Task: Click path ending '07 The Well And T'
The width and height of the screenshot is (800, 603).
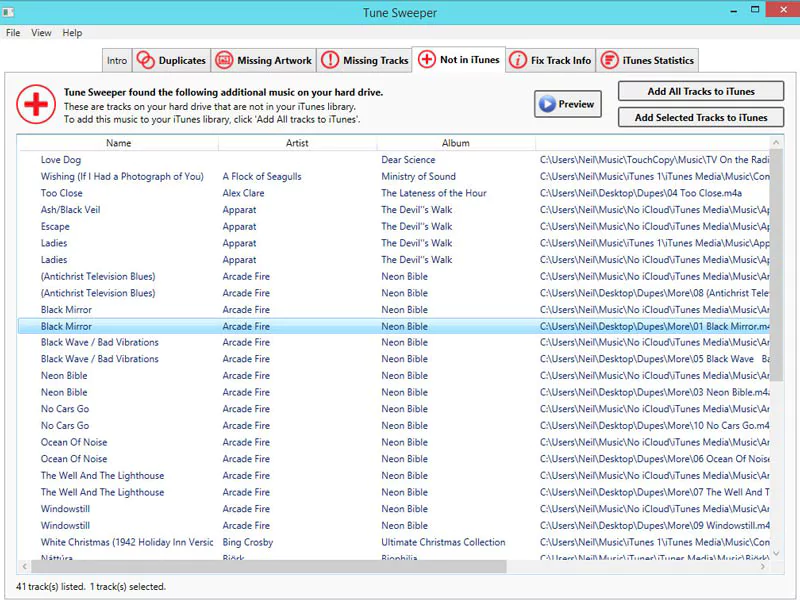Action: [655, 492]
